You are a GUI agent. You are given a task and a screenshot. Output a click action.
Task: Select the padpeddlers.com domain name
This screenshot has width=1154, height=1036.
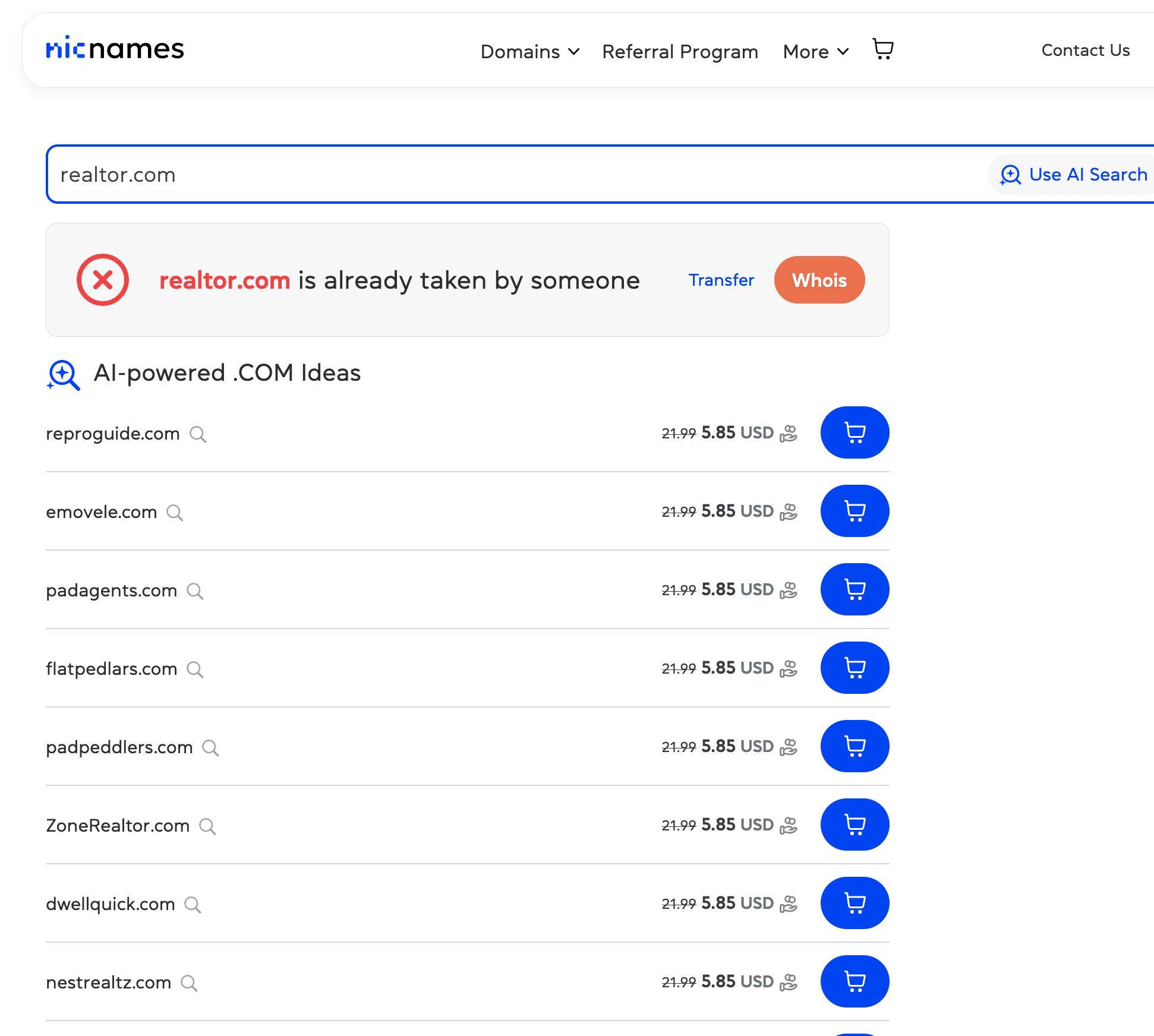point(119,747)
